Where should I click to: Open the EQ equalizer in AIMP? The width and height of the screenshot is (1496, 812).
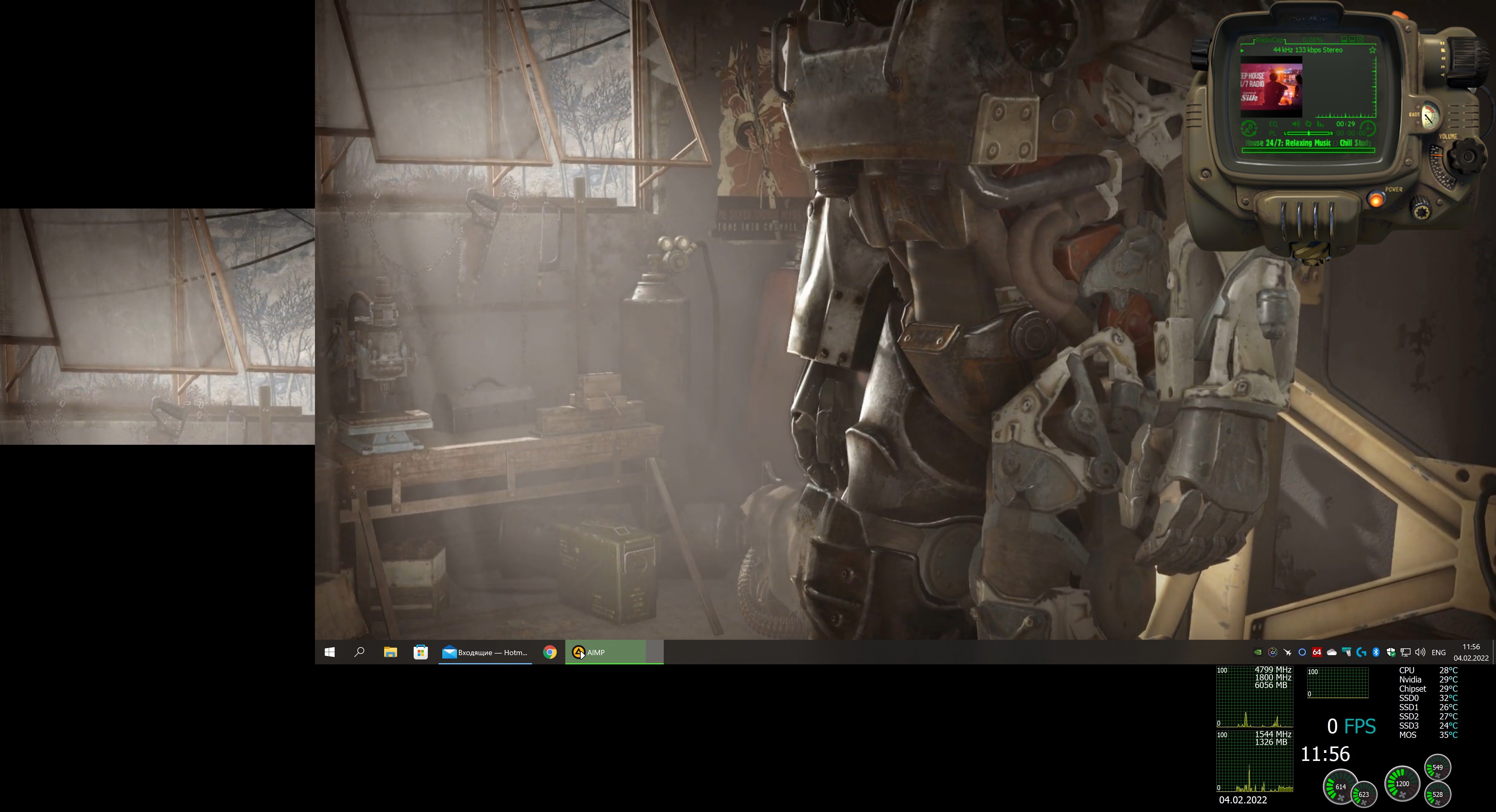click(x=1274, y=124)
